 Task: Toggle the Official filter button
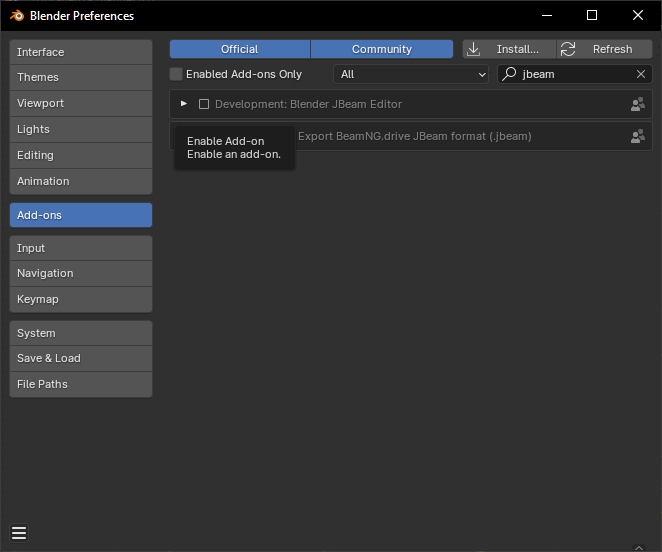point(239,49)
